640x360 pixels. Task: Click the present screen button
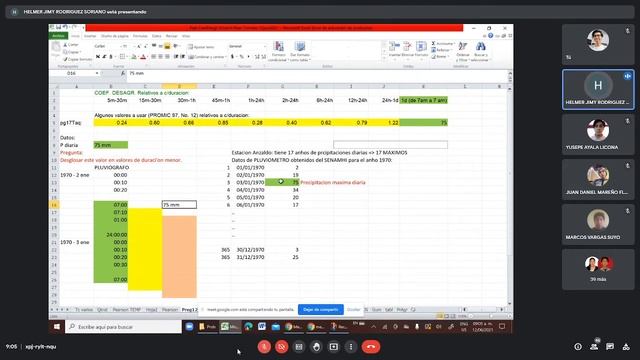[333, 347]
